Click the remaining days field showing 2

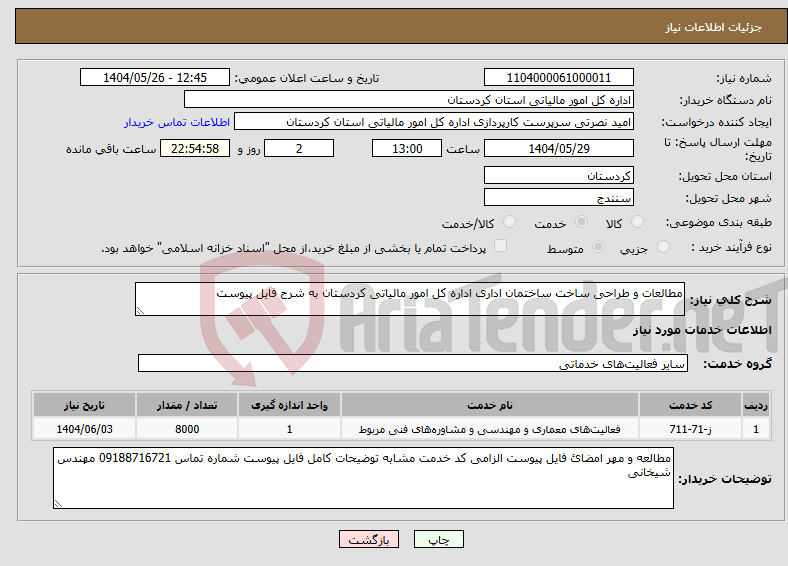(299, 148)
